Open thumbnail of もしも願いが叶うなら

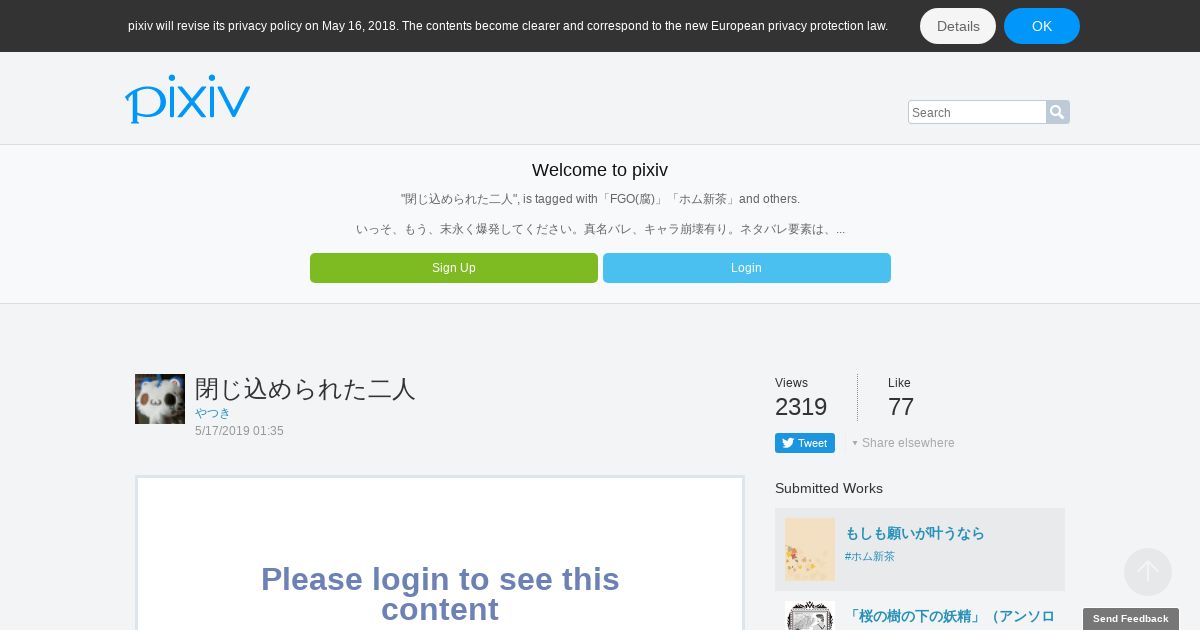point(810,549)
